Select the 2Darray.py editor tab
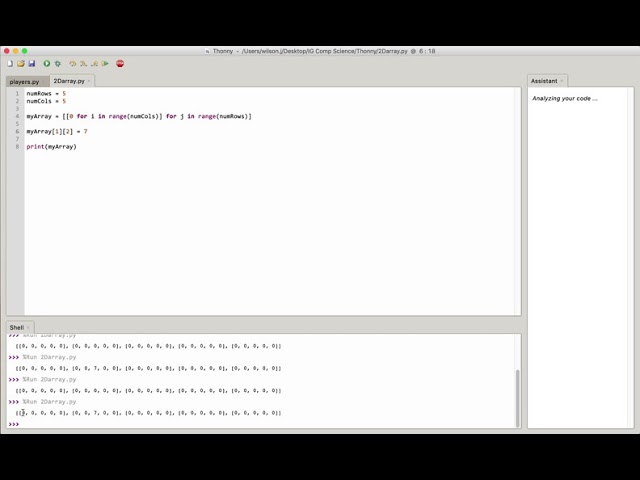Screen dimensions: 640x480 tap(69, 81)
